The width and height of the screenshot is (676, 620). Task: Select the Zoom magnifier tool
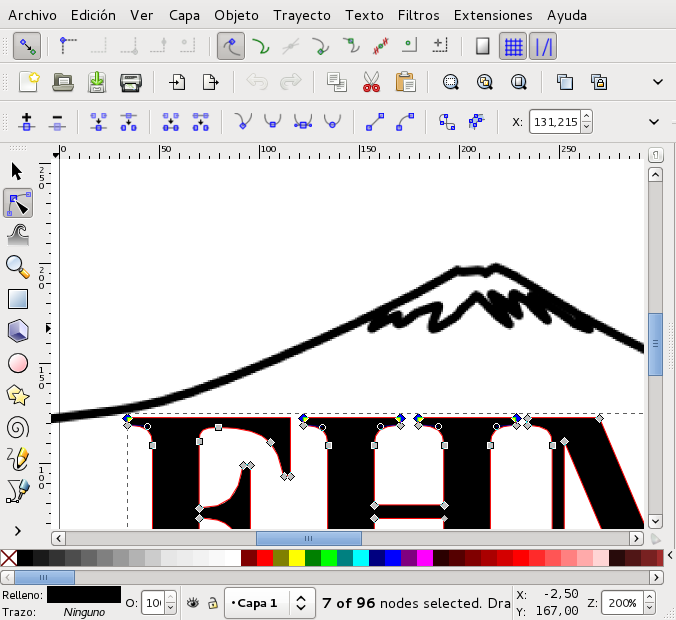tap(18, 267)
